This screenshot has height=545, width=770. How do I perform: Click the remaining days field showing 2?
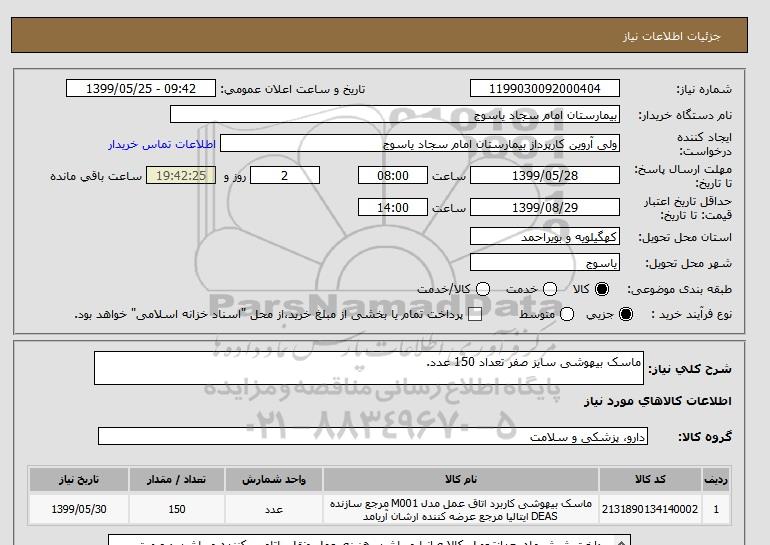pyautogui.click(x=285, y=175)
